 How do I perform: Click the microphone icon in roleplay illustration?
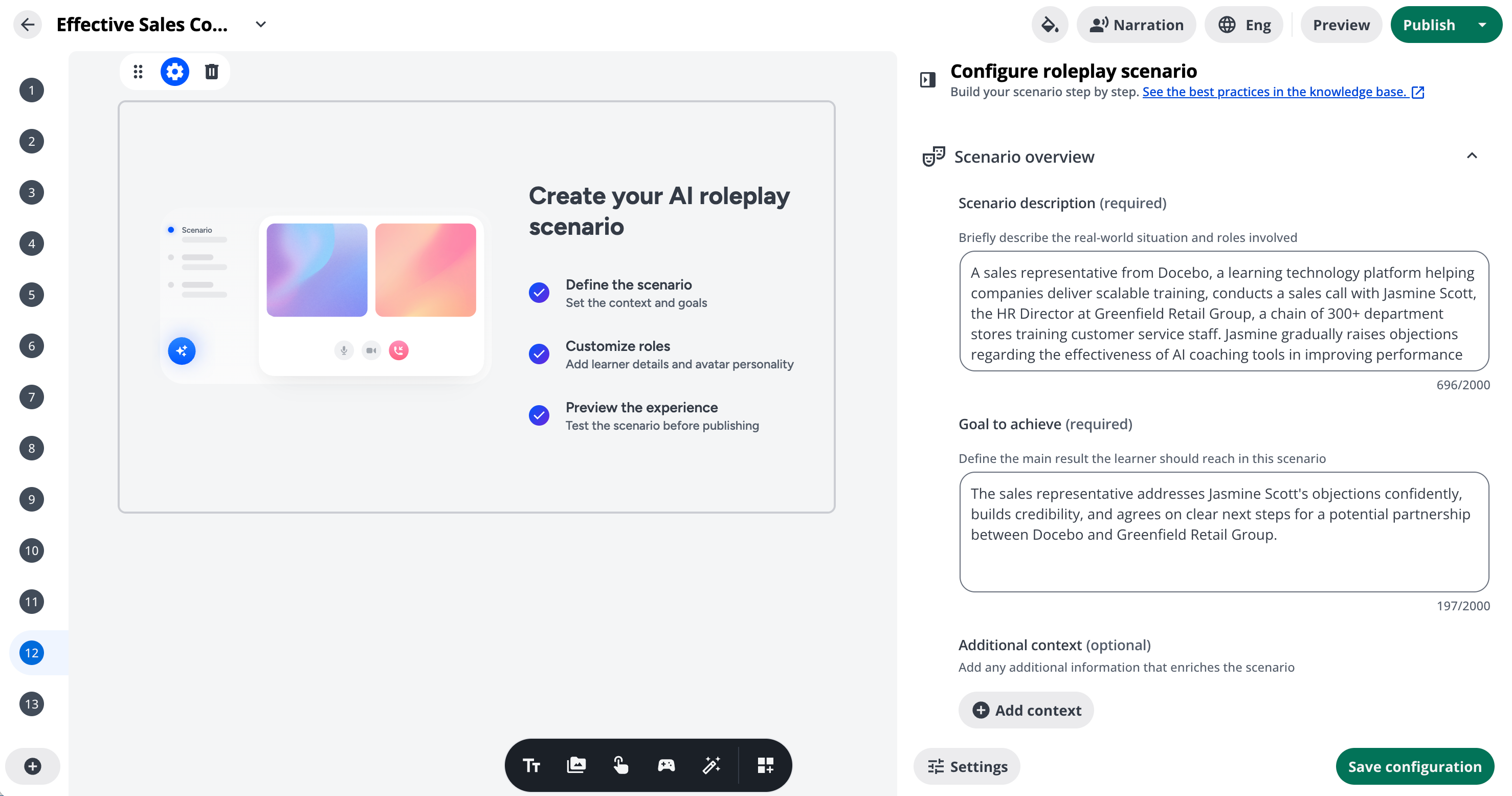click(x=344, y=350)
